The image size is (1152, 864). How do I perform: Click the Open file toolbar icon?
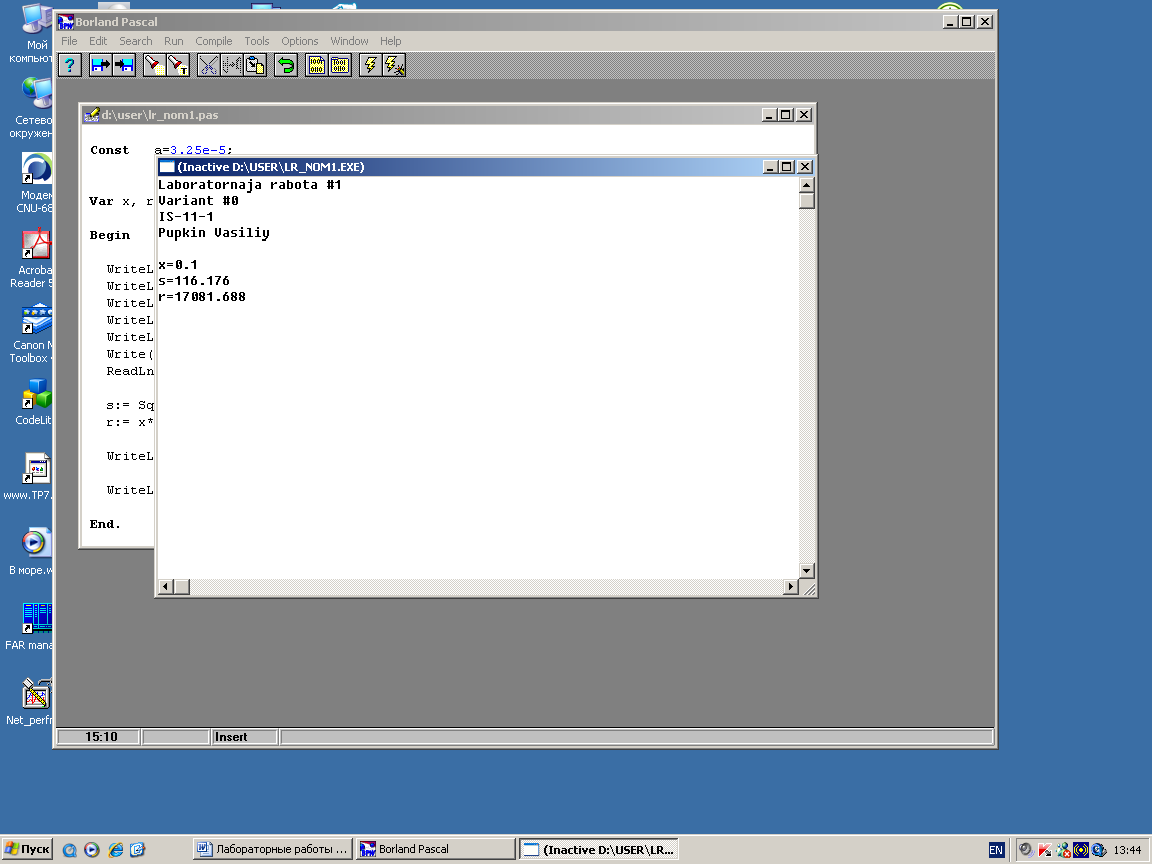[100, 65]
